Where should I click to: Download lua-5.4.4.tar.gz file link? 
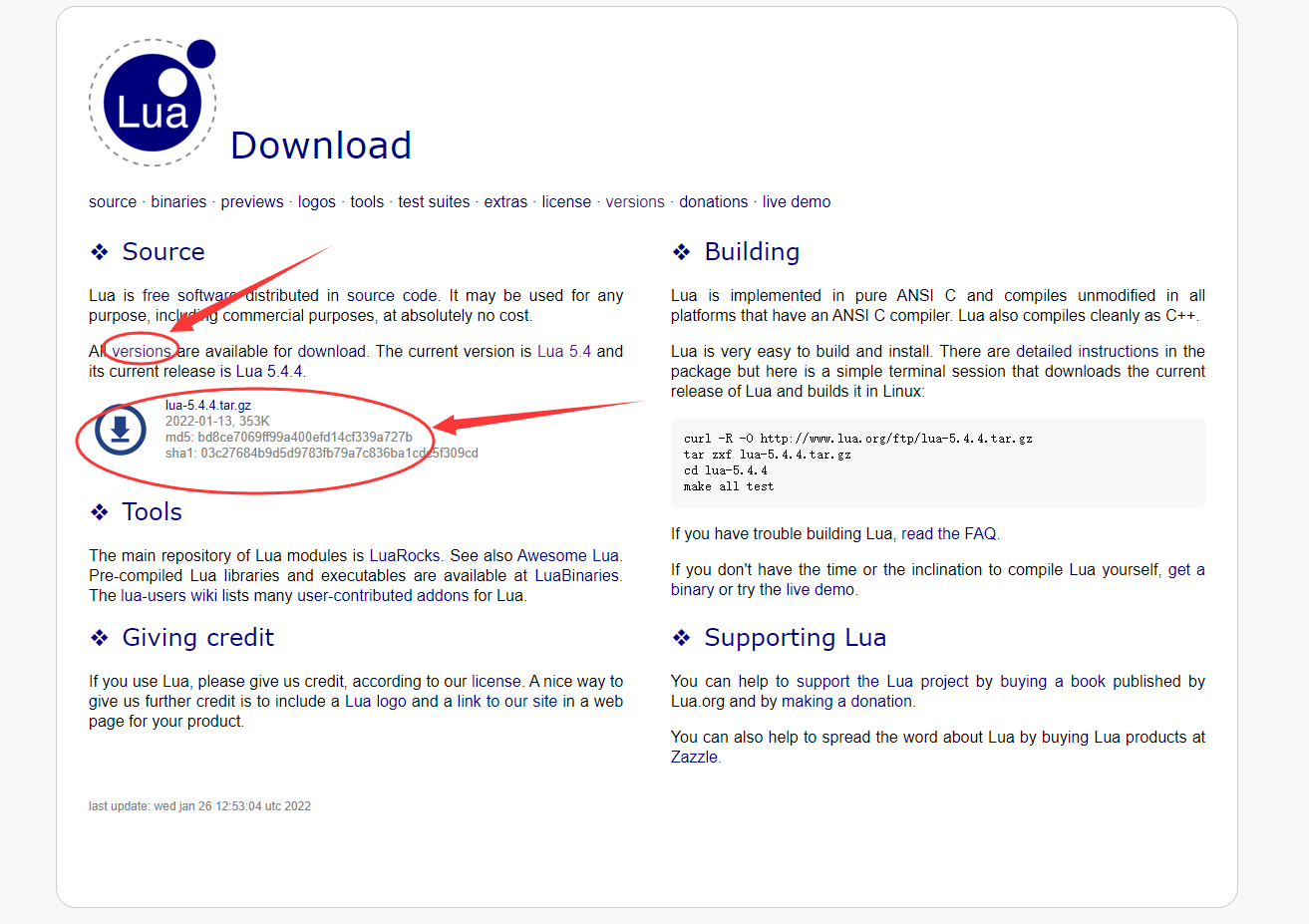[x=208, y=405]
